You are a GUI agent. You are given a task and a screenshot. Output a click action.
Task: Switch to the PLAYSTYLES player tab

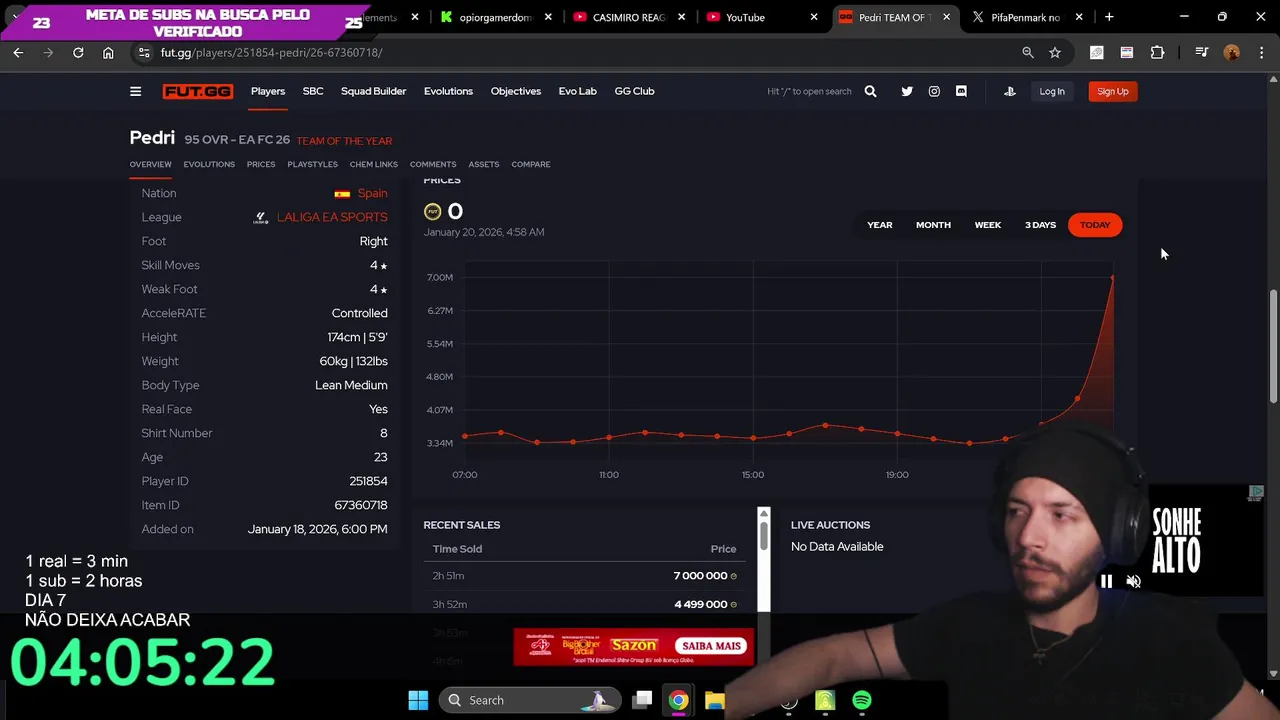(x=312, y=164)
